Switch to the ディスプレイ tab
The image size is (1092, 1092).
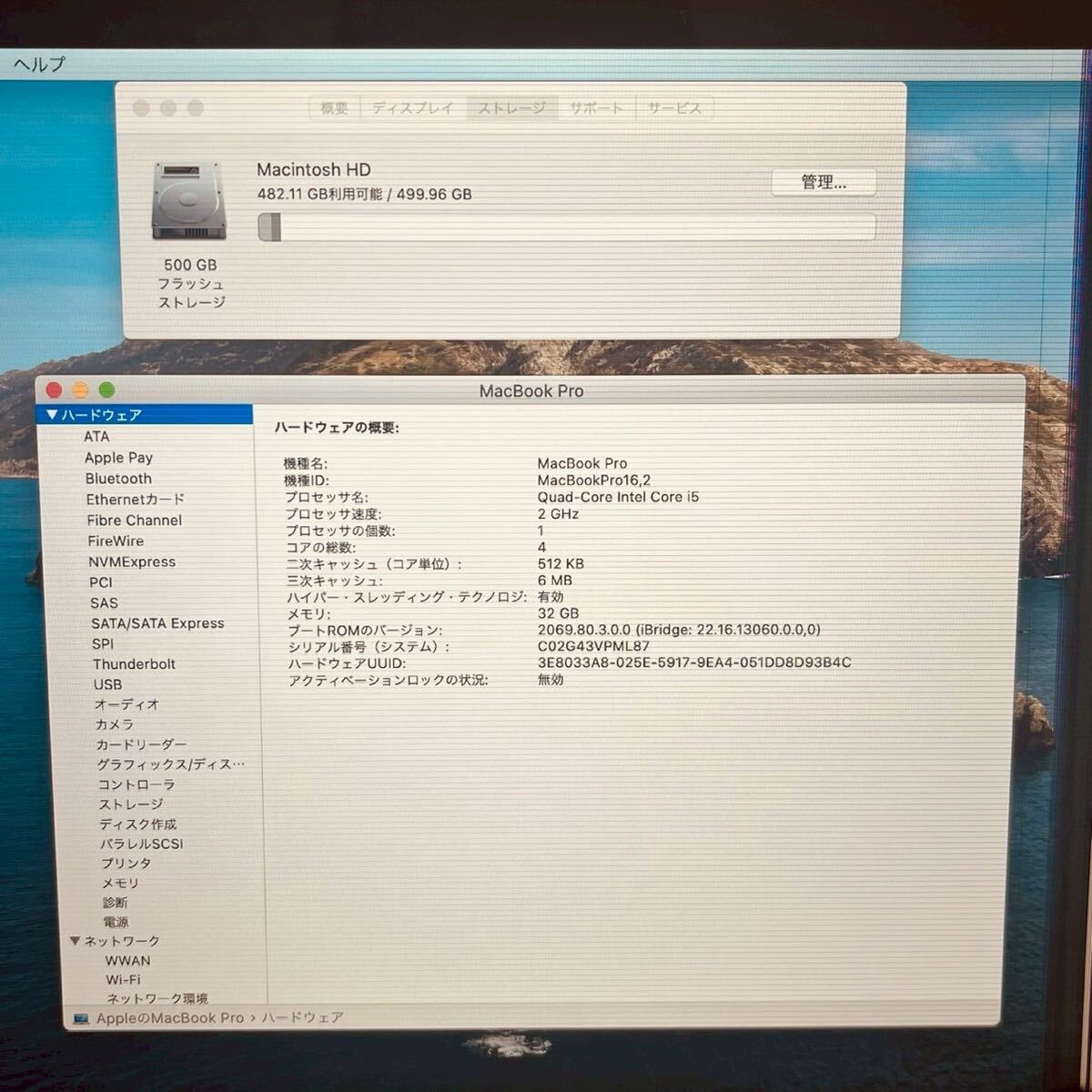tap(413, 108)
